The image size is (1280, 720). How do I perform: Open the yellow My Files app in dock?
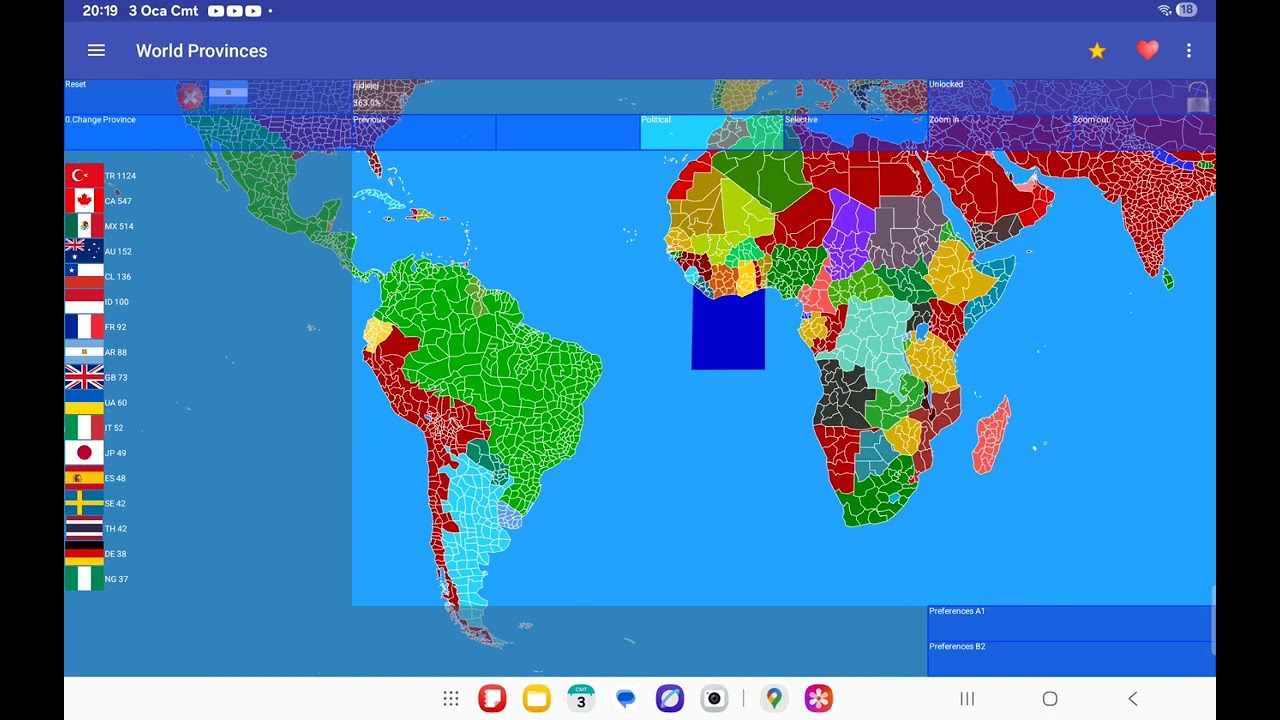point(537,699)
